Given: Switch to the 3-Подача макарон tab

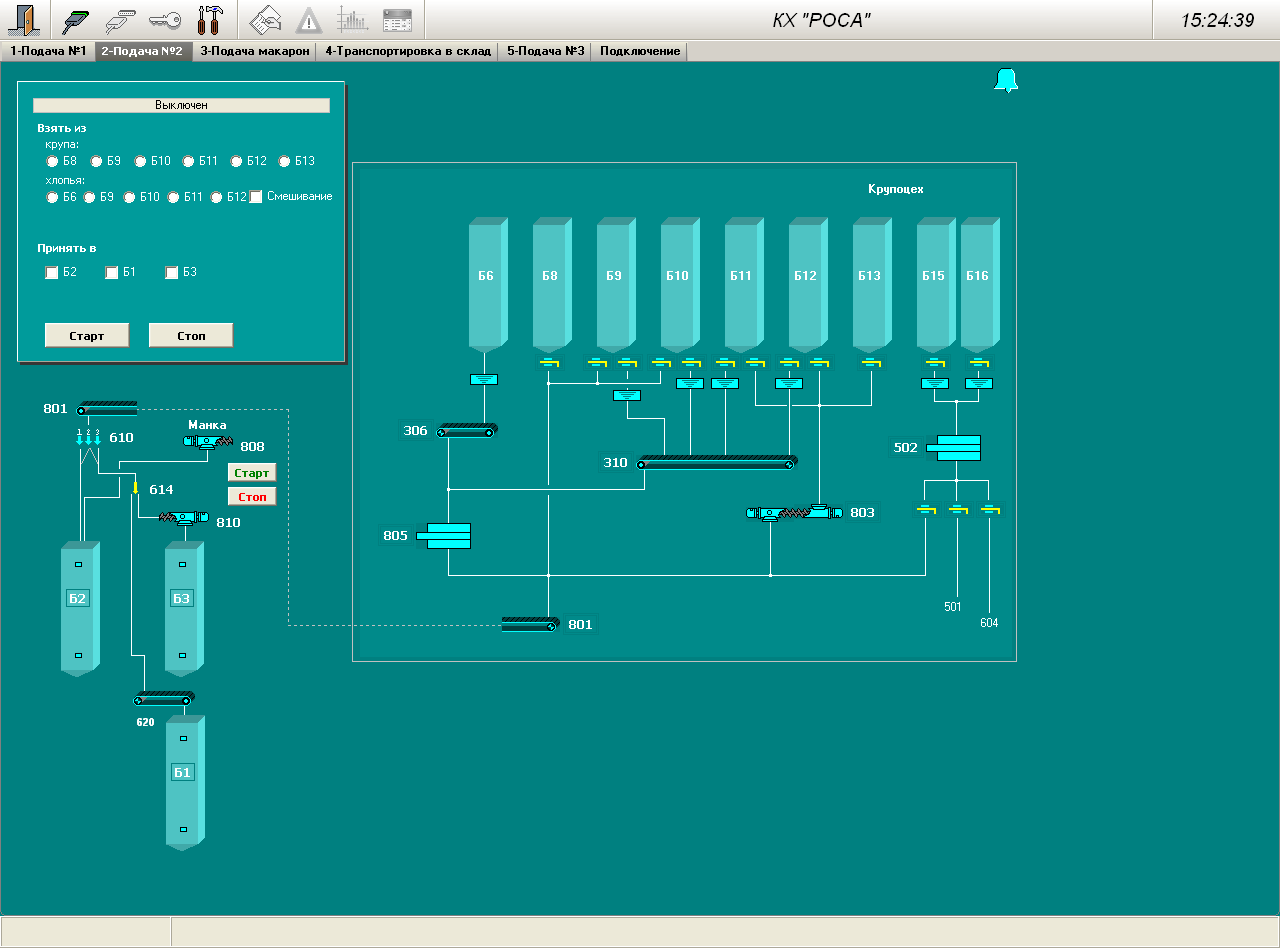Looking at the screenshot, I should pos(255,51).
